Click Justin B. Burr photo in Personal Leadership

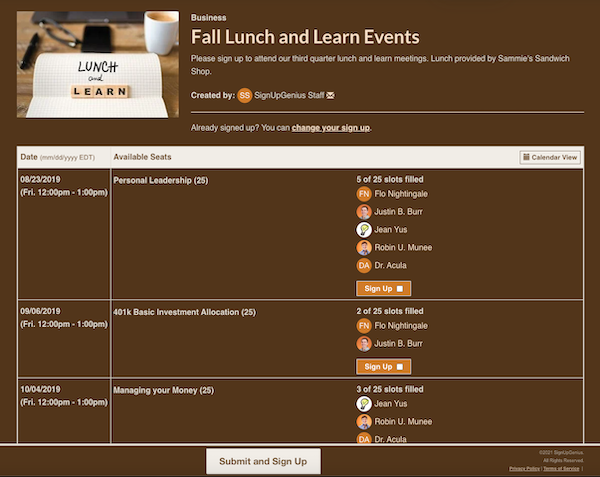(364, 212)
